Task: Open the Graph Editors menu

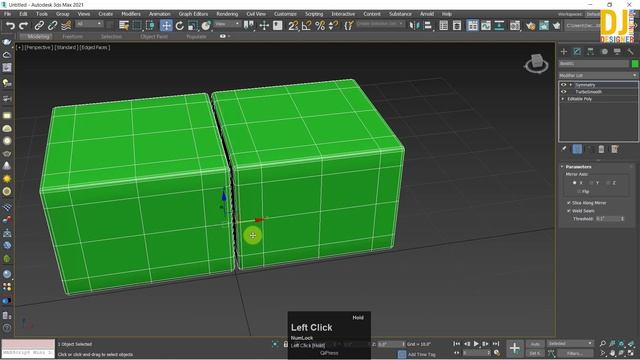Action: point(193,14)
